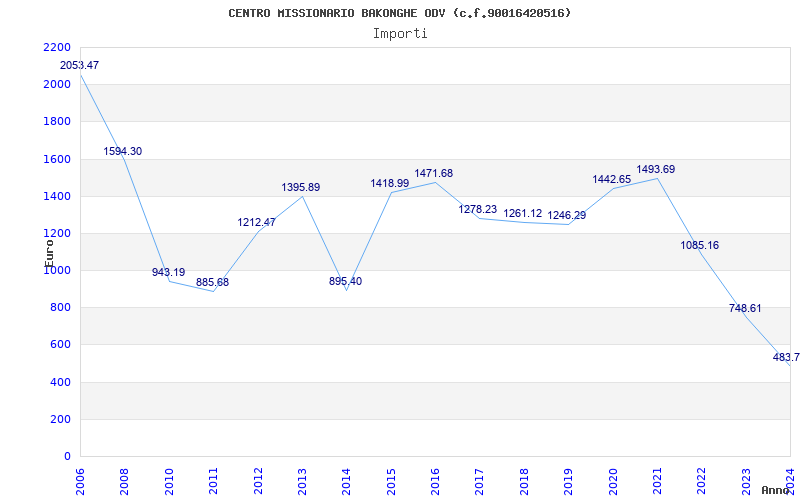Select the 1594.30 data label
800x500 pixels.
pyautogui.click(x=122, y=151)
